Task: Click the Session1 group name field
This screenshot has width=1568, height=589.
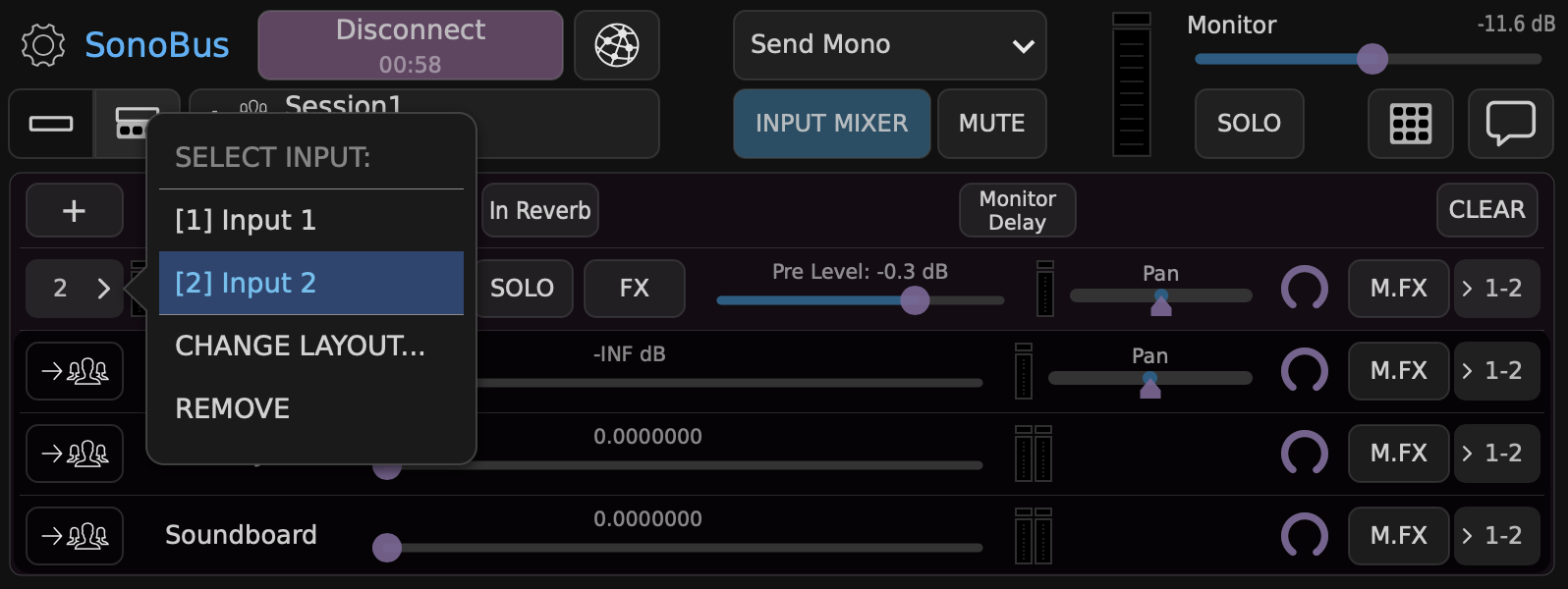Action: (423, 124)
